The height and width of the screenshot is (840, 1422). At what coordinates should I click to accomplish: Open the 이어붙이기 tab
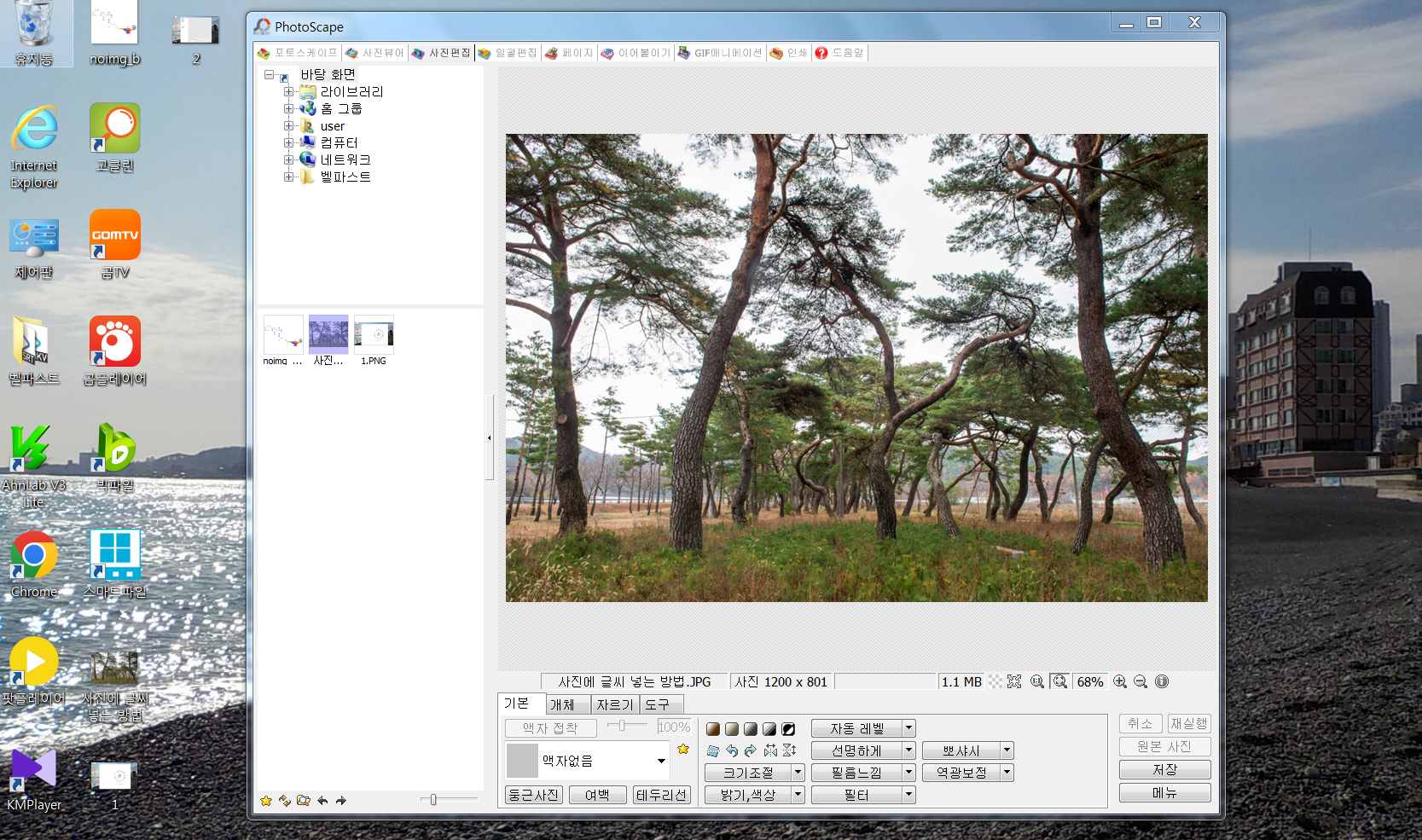[636, 53]
